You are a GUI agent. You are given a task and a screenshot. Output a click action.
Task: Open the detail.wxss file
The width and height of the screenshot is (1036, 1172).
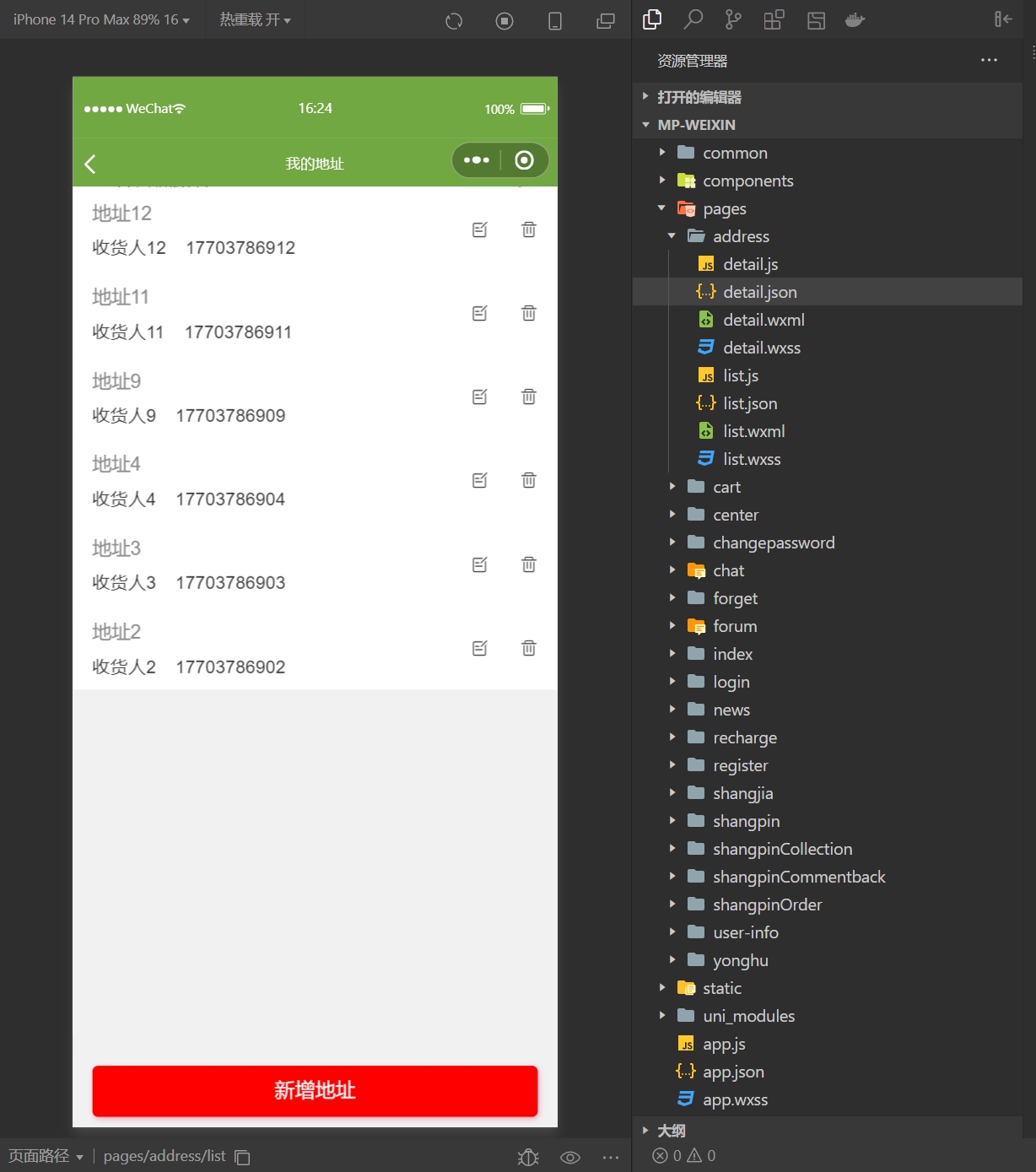coord(827,348)
